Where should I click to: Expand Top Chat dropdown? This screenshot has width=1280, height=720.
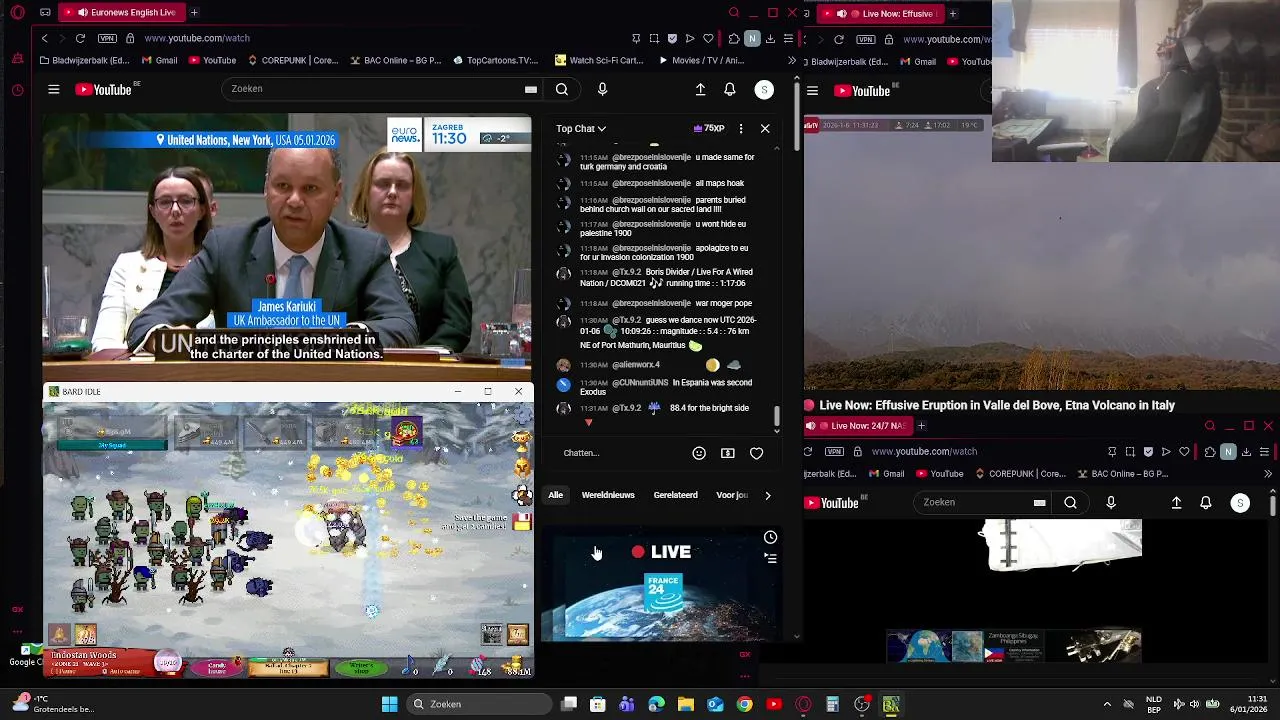pos(581,128)
